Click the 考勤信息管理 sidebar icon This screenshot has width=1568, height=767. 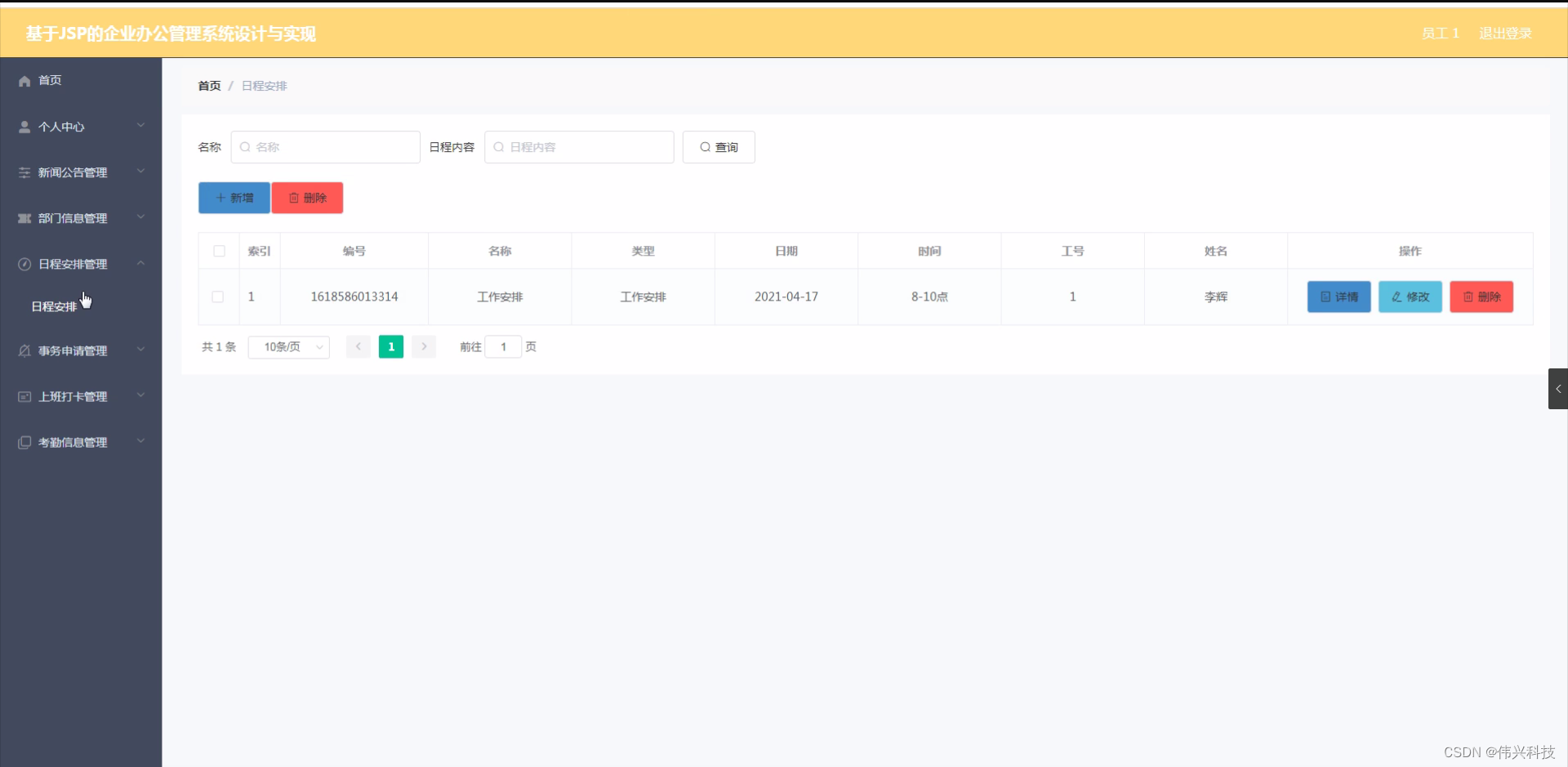(23, 442)
